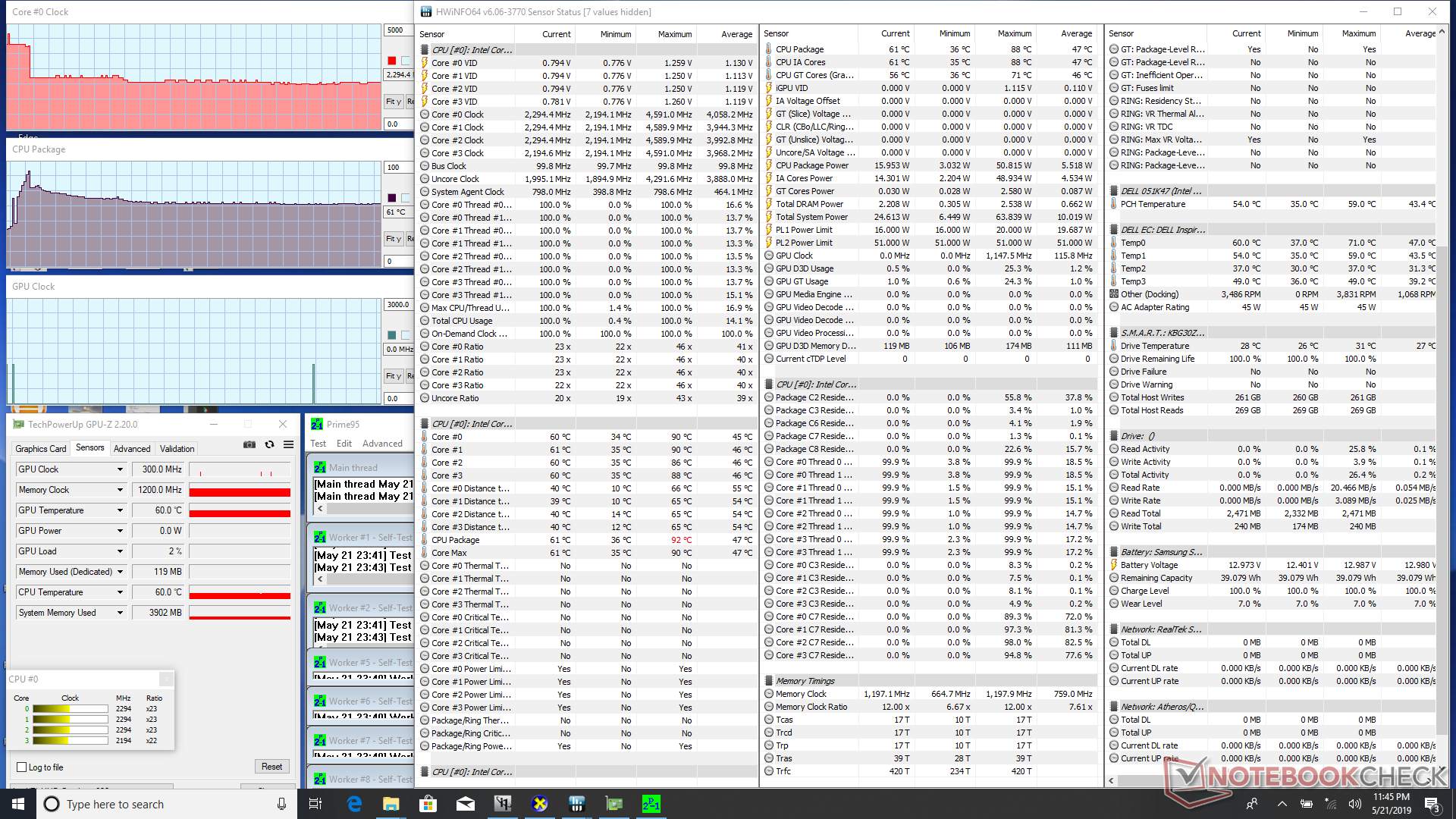Screen dimensions: 1456x819
Task: Expand the GPU Clock sensor dropdown
Action: click(x=120, y=469)
